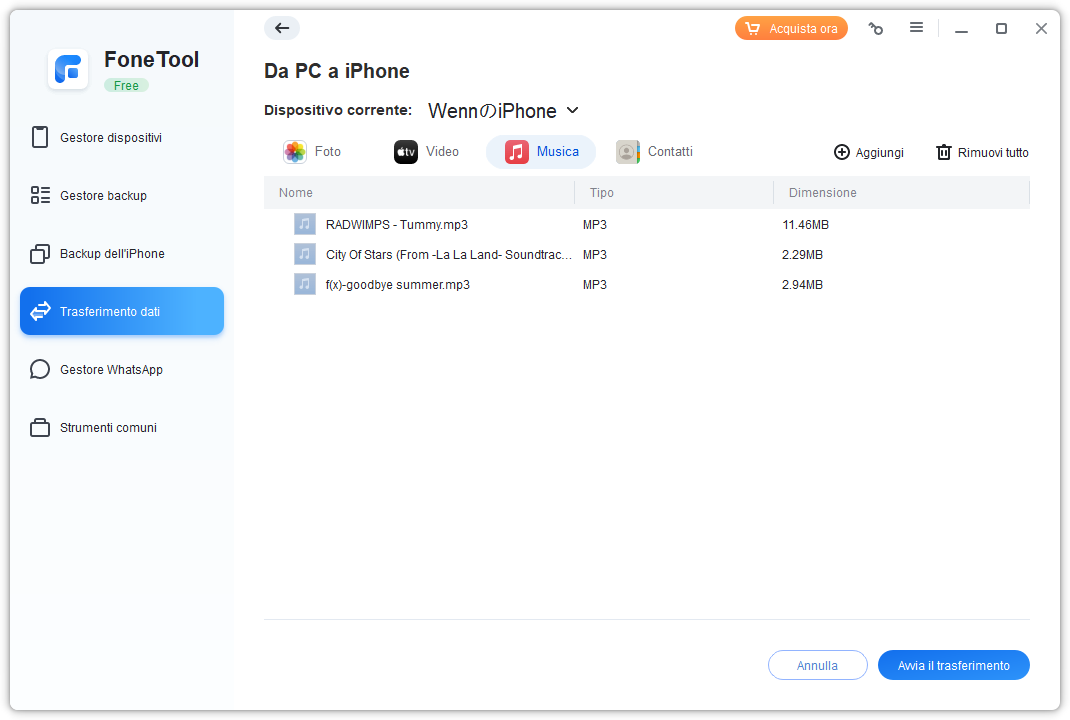Open the hamburger menu
The image size is (1070, 720).
point(916,28)
